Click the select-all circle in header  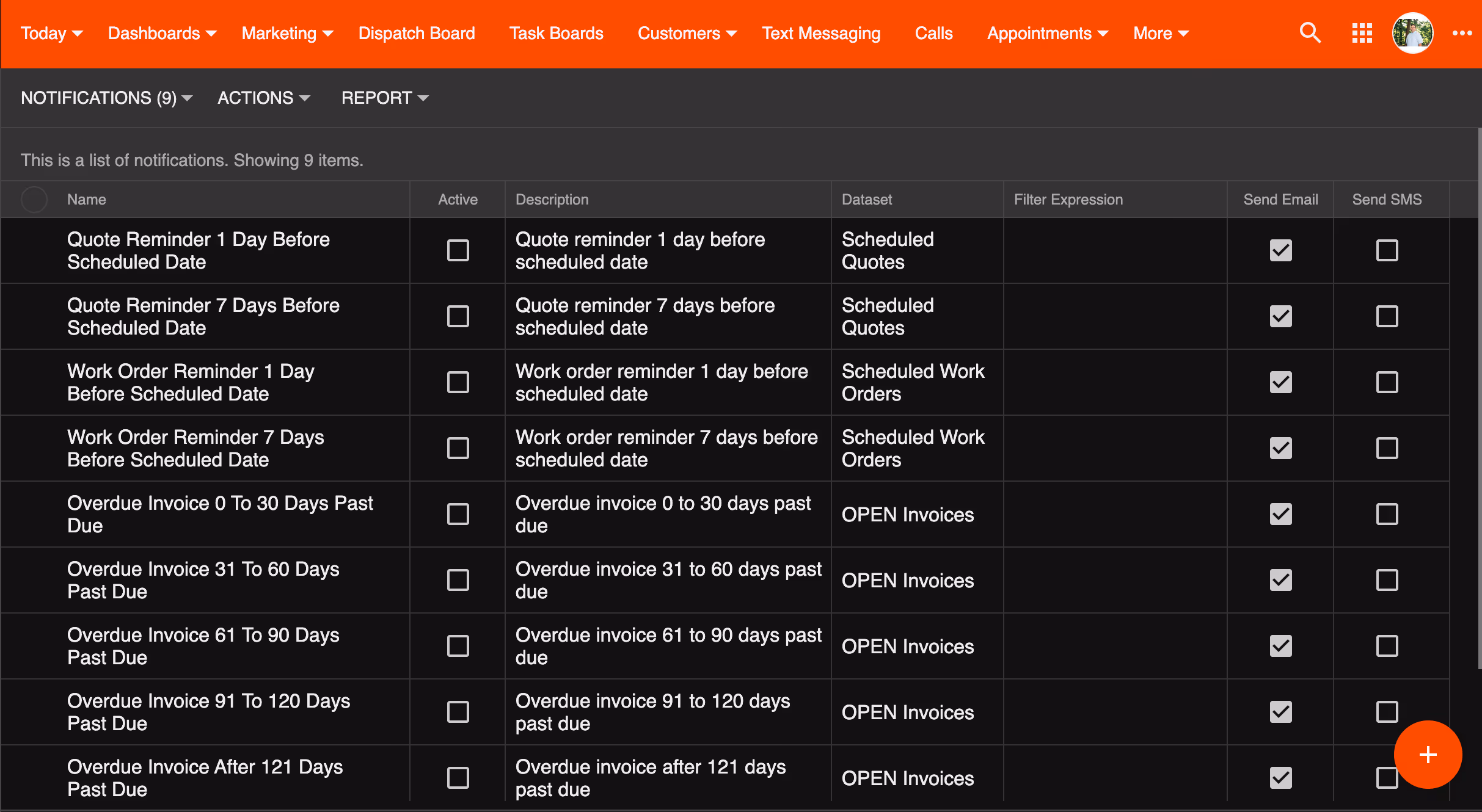click(34, 200)
